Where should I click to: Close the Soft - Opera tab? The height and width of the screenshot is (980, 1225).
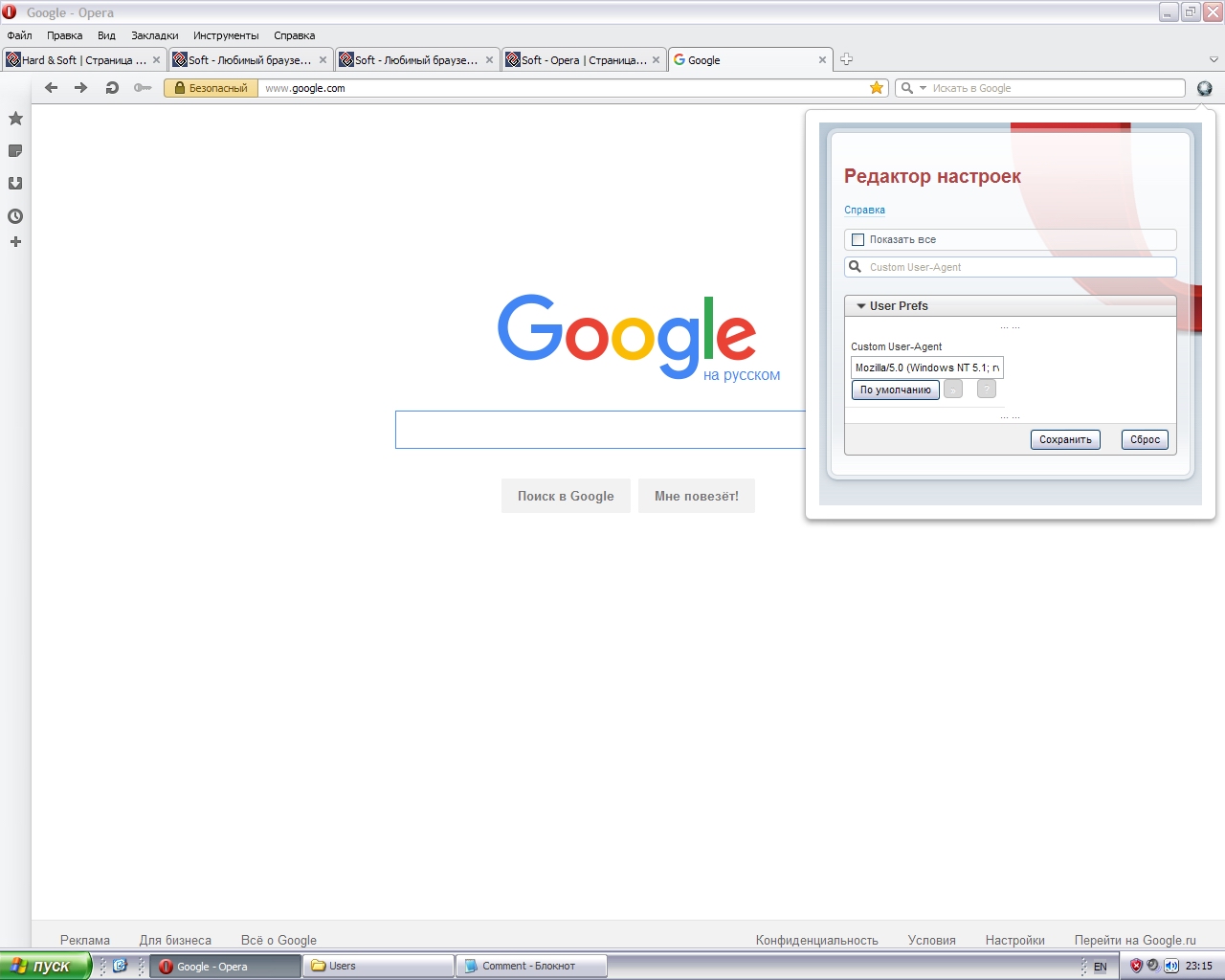pyautogui.click(x=656, y=59)
